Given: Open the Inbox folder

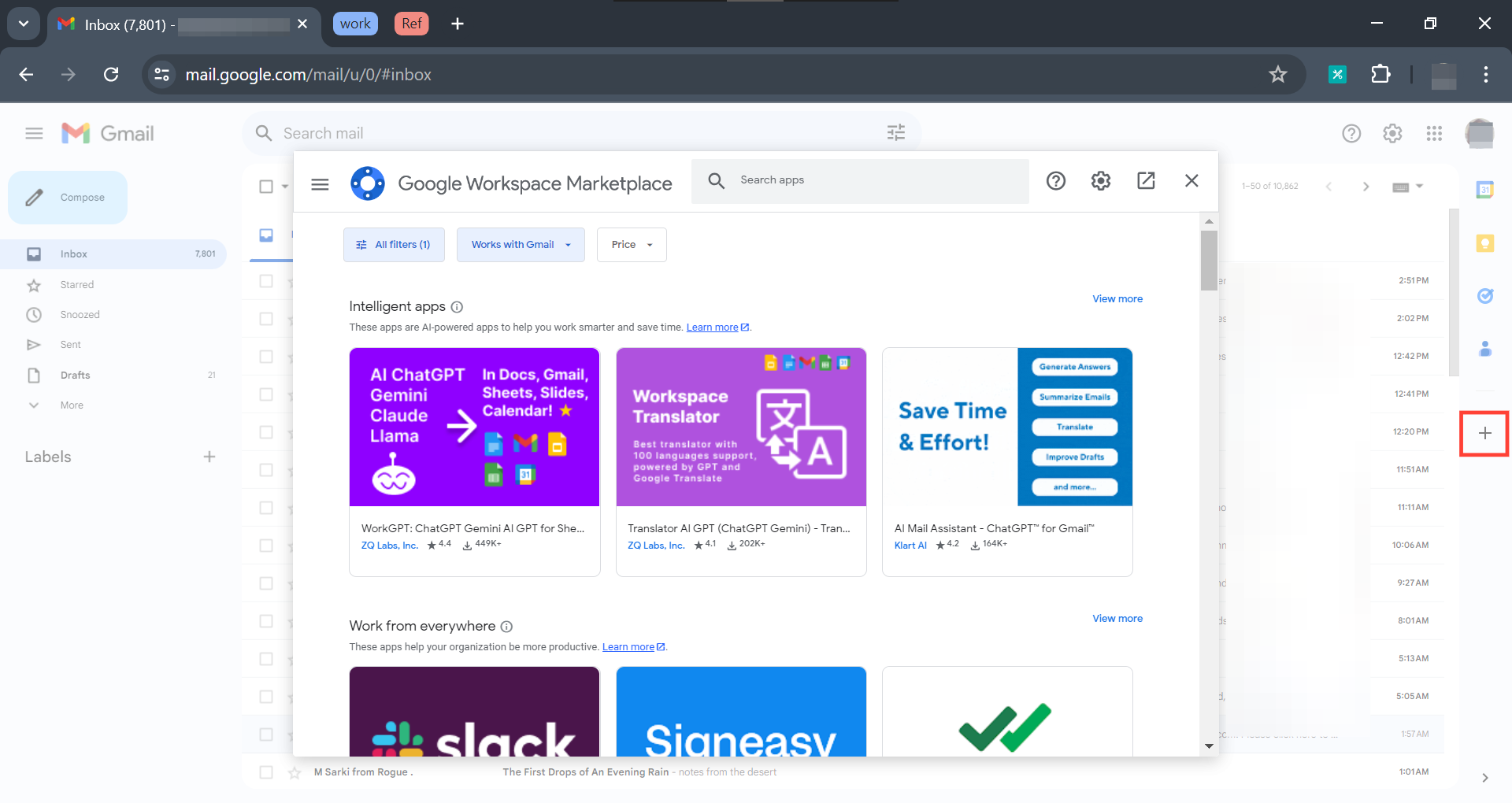Looking at the screenshot, I should click(113, 254).
